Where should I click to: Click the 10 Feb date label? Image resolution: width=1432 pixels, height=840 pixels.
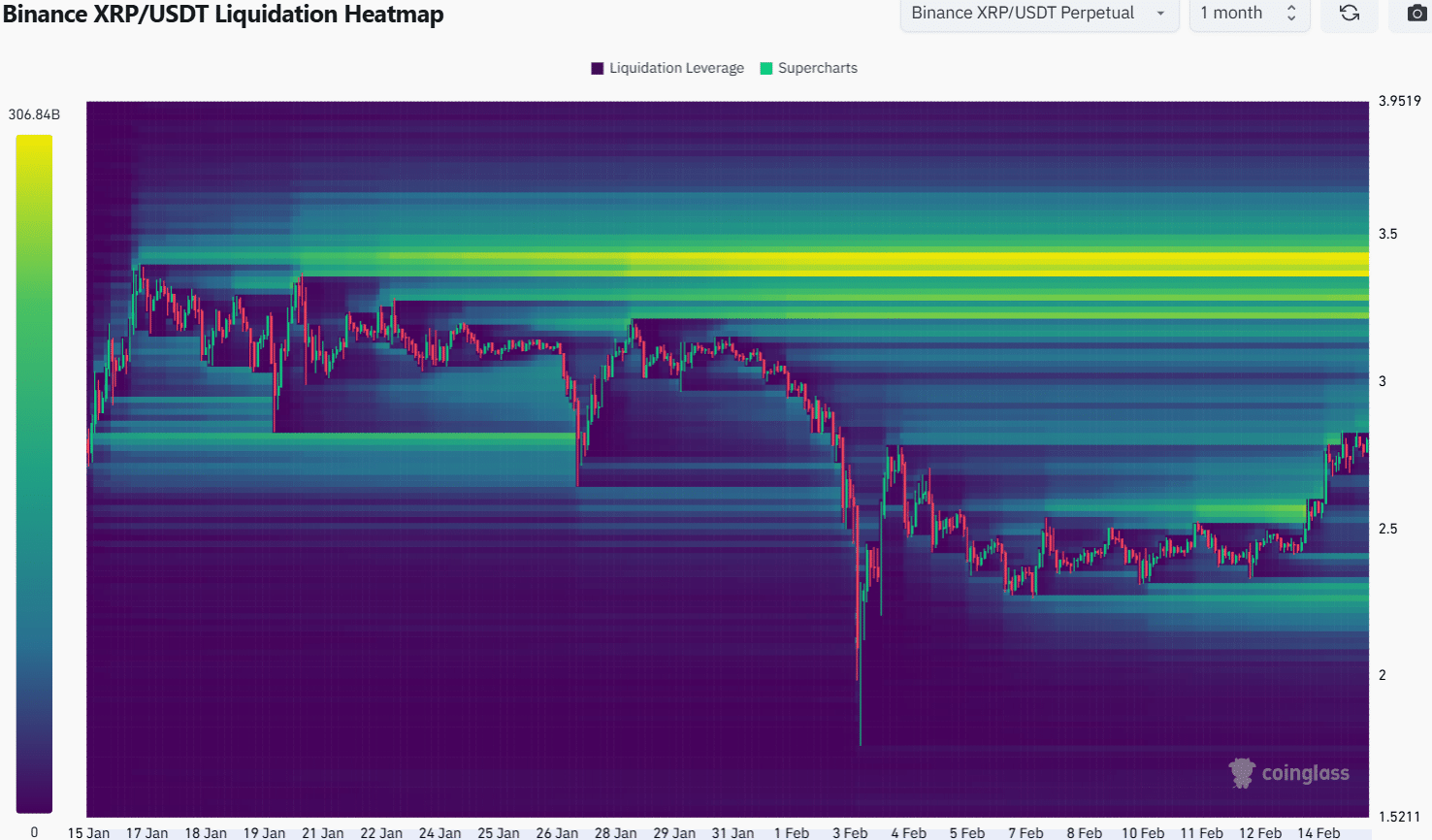[x=1143, y=832]
